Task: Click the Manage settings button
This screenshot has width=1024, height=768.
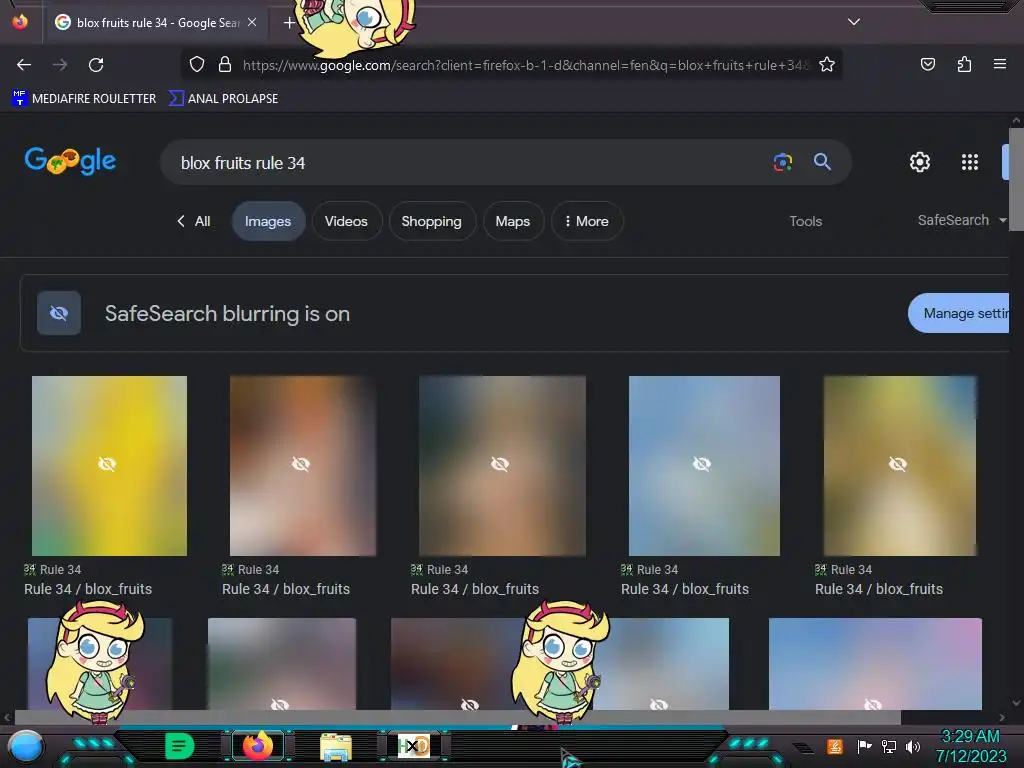Action: (x=959, y=313)
